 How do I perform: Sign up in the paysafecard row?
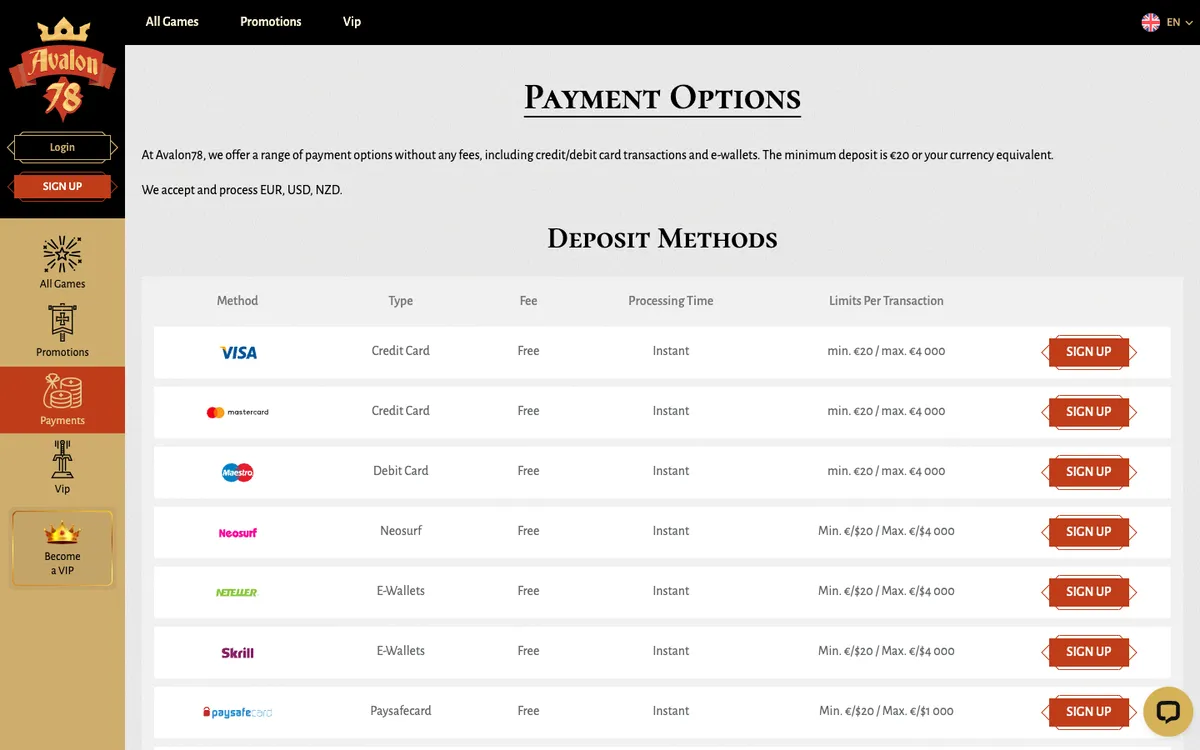point(1089,712)
